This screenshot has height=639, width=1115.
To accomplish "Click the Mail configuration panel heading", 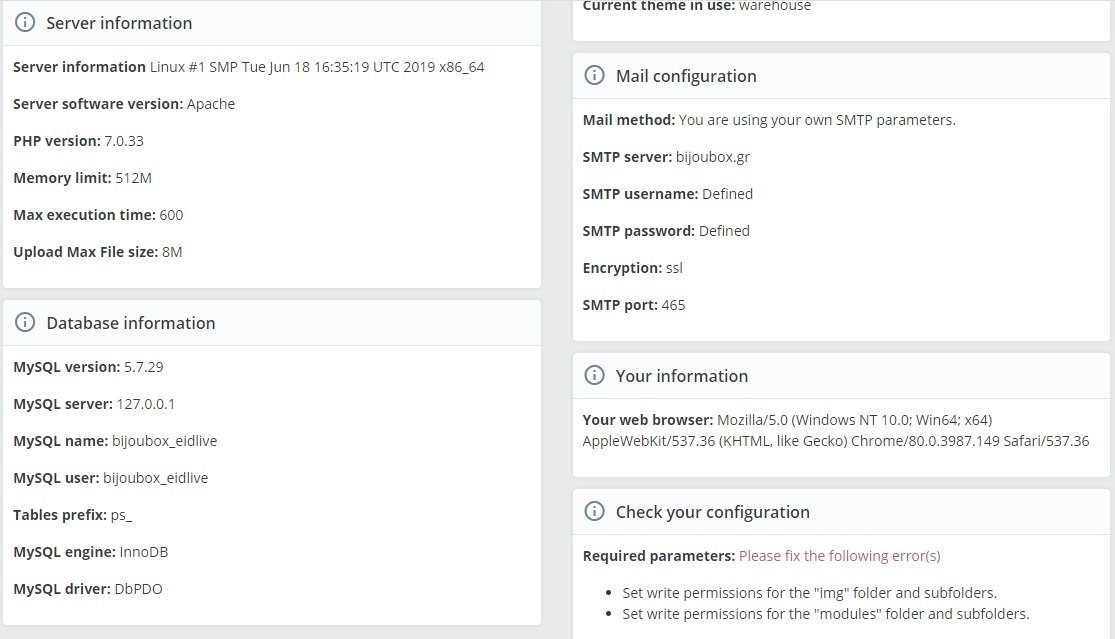I will 686,76.
